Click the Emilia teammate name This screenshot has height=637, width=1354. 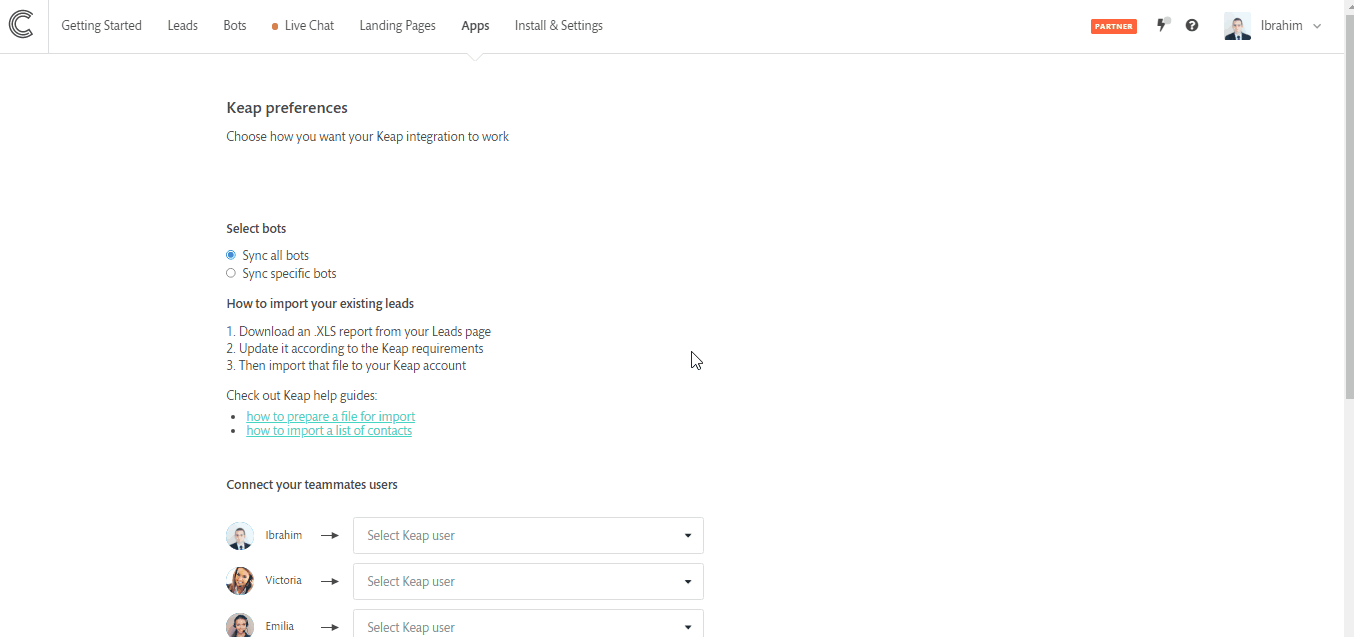280,626
